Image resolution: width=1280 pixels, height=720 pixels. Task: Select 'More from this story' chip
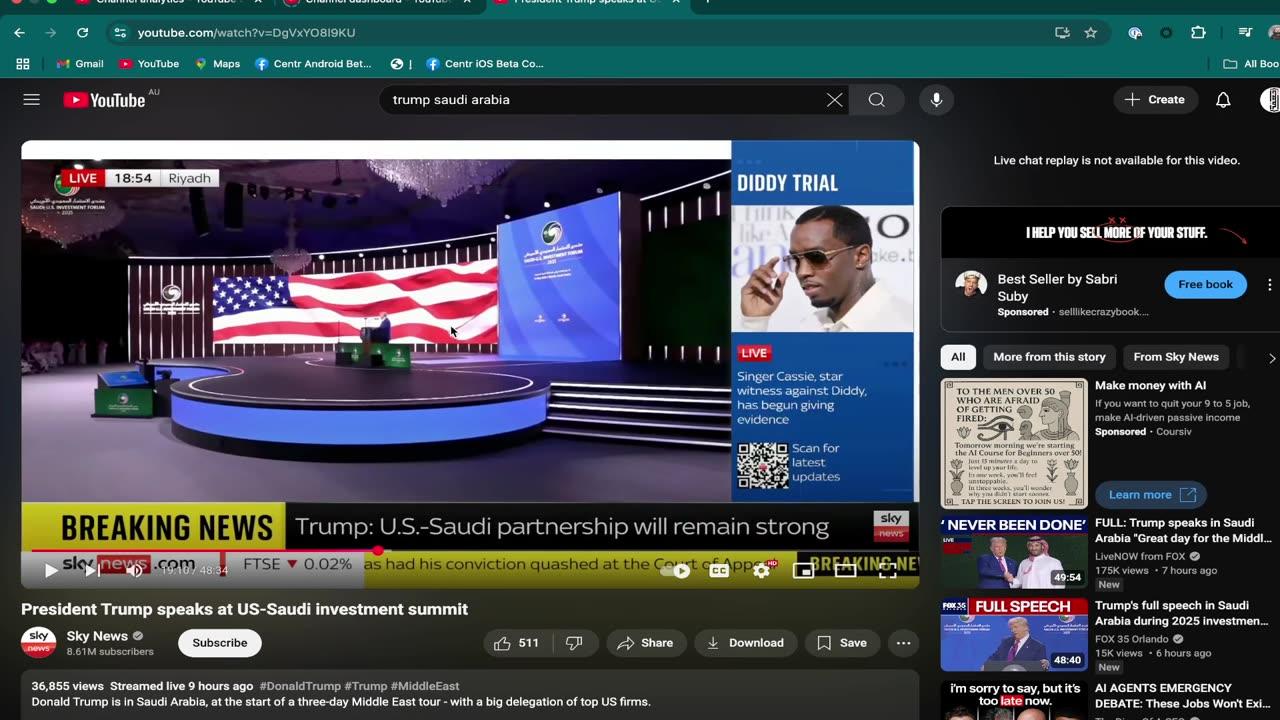[1049, 357]
